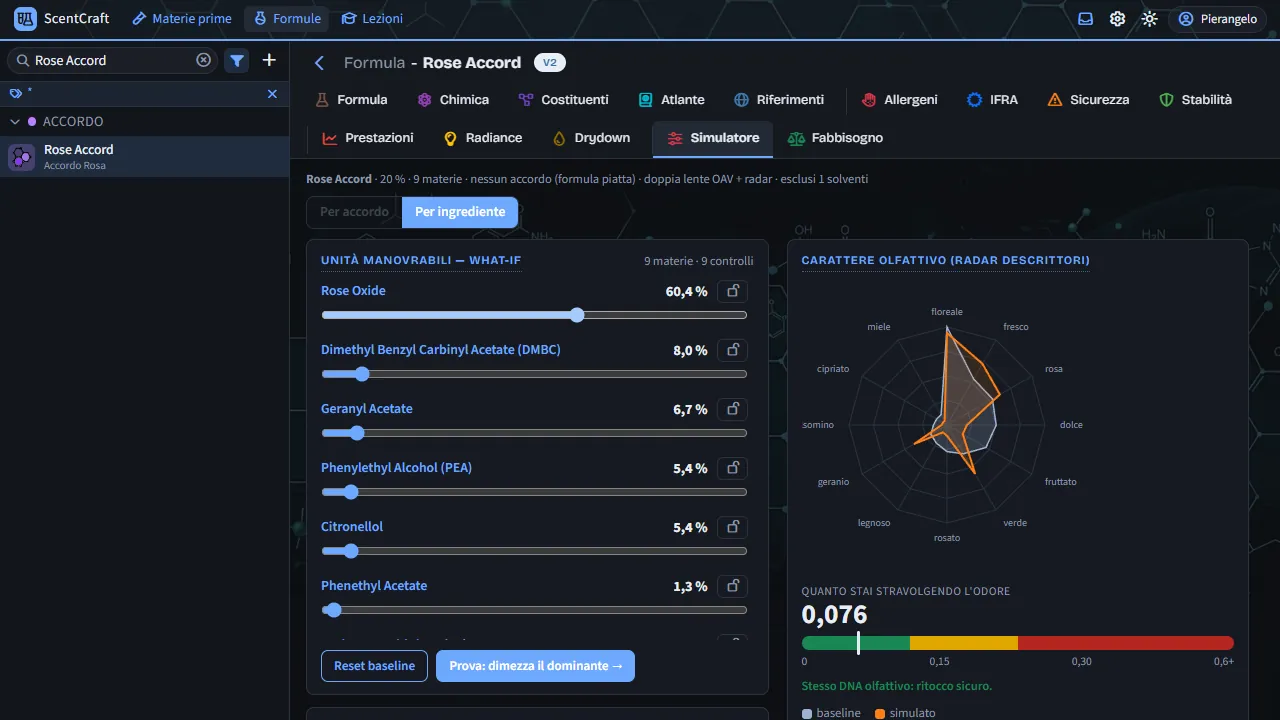Select the Per accordo view option
1280x720 pixels.
(354, 212)
